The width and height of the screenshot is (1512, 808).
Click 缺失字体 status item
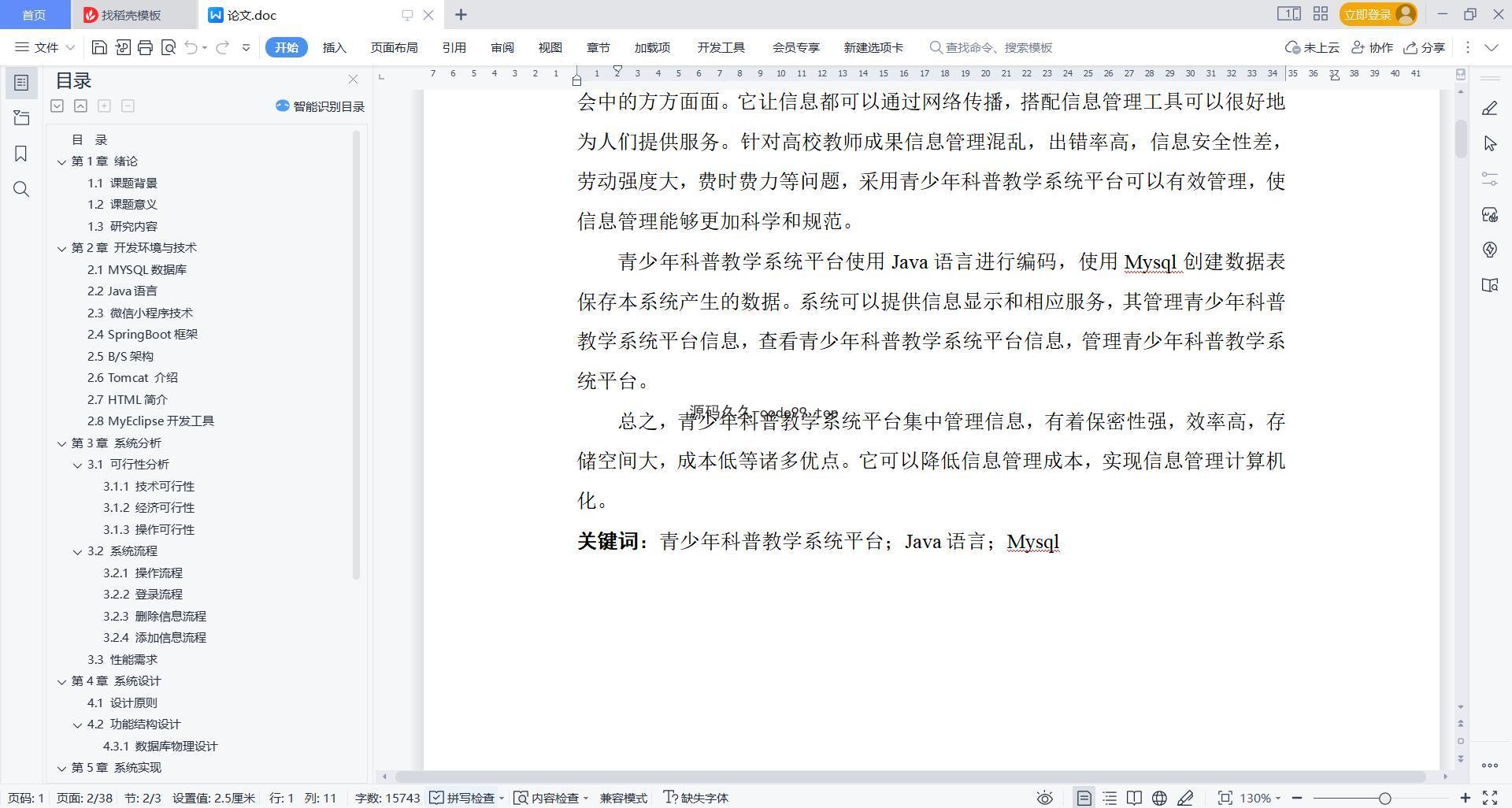point(696,798)
